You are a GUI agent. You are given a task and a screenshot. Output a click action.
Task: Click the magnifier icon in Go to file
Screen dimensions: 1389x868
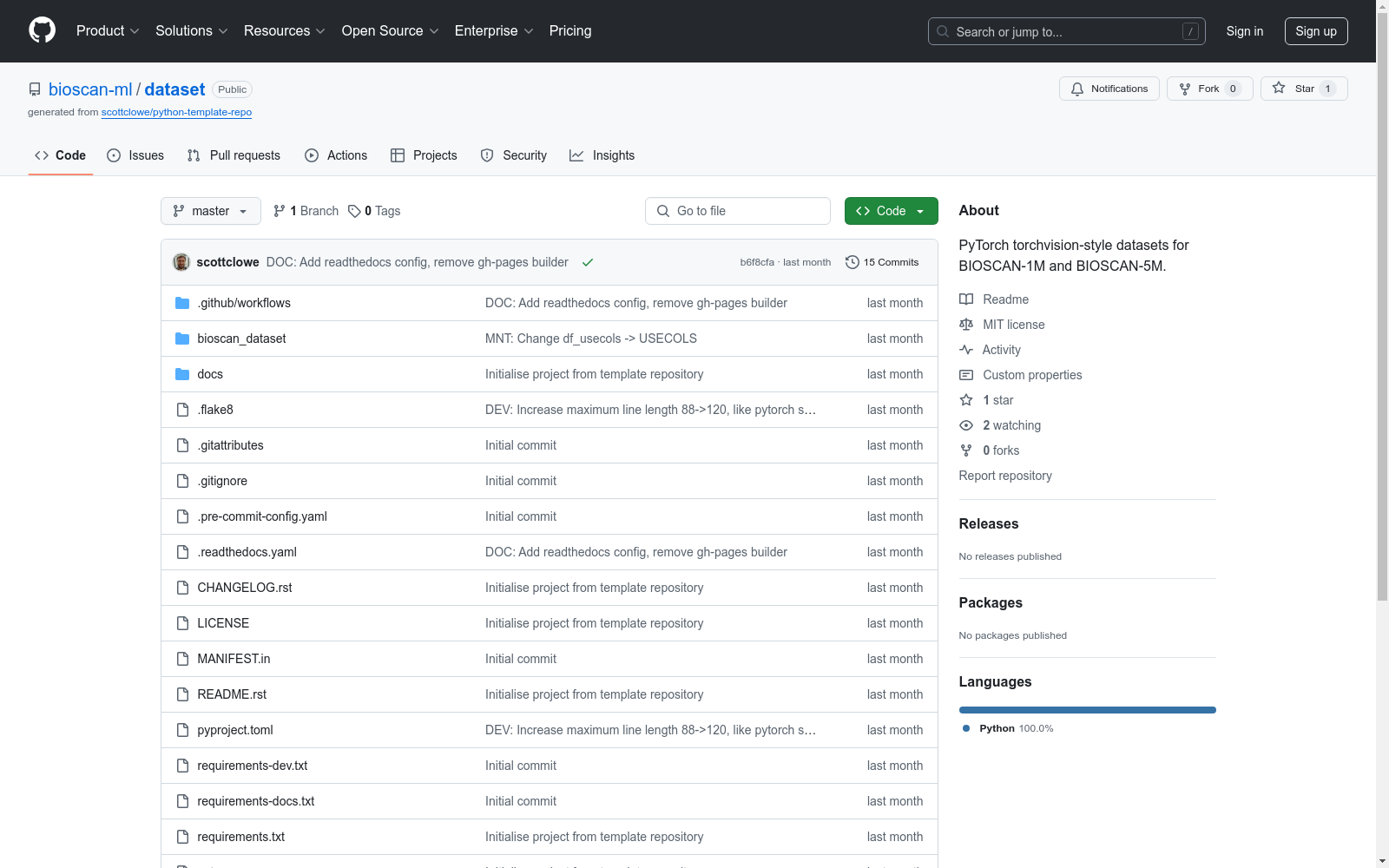(x=663, y=211)
